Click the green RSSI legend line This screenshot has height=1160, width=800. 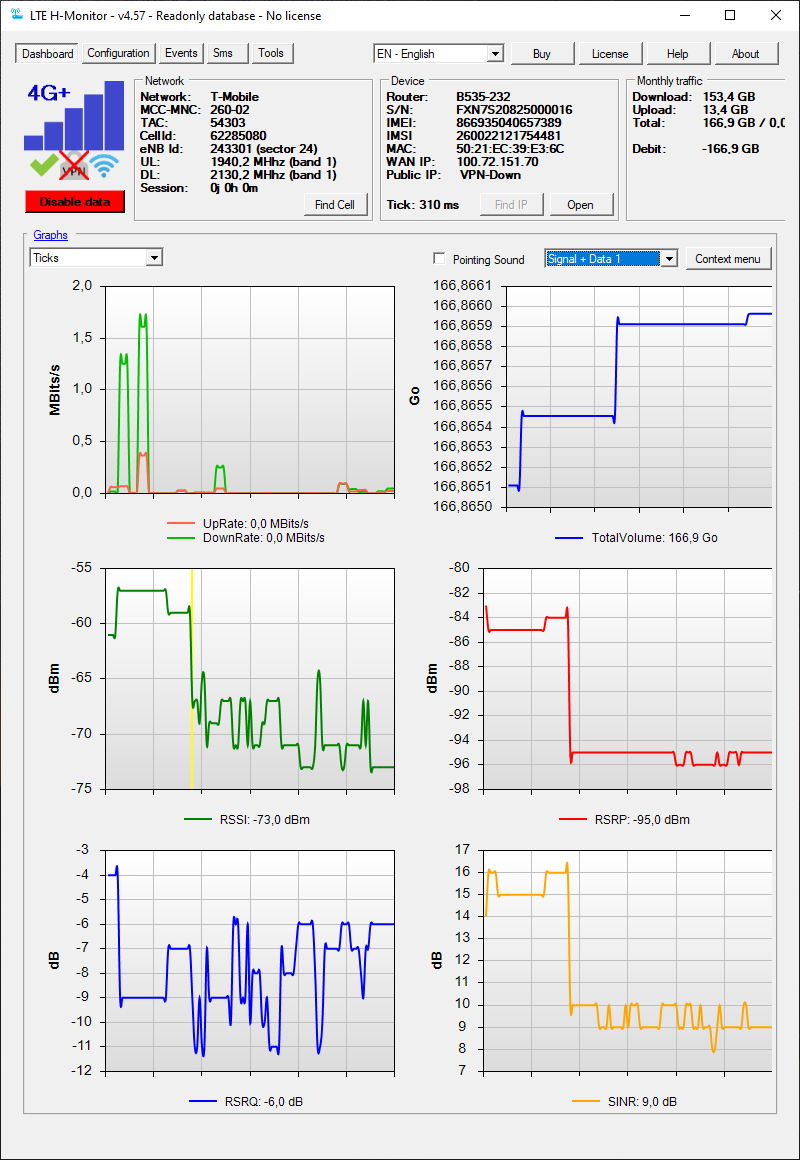(x=198, y=820)
